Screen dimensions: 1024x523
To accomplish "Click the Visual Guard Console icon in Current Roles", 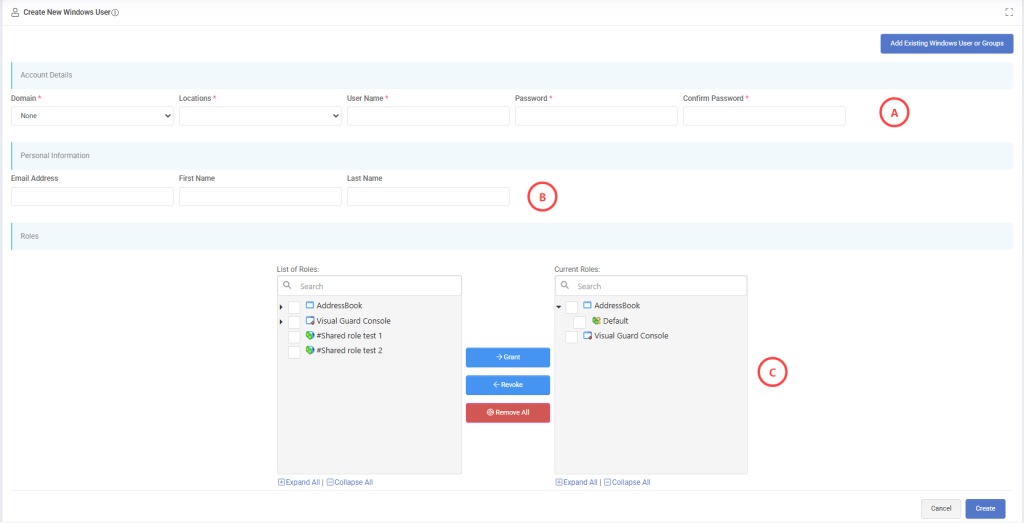I will pos(587,336).
